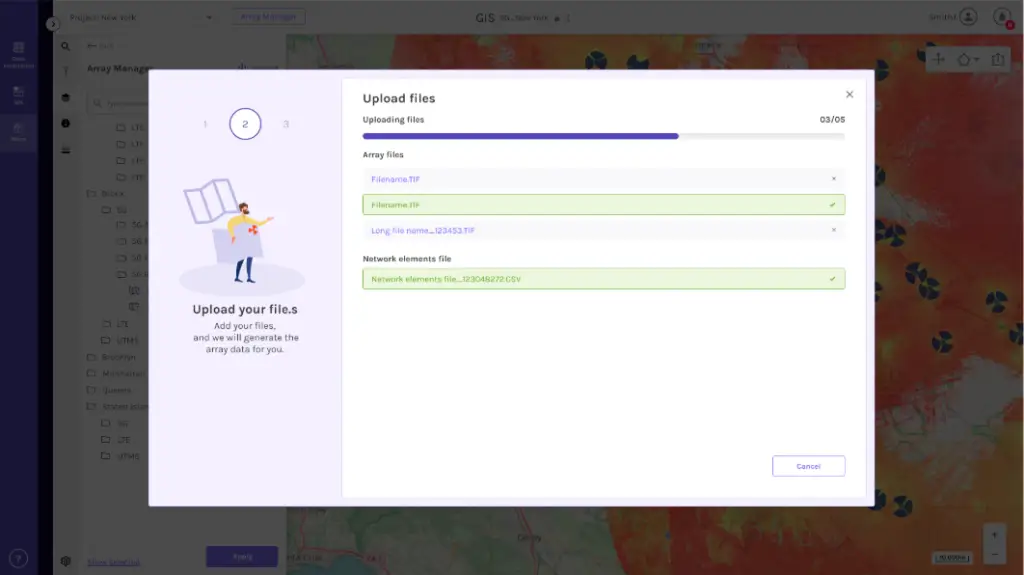The image size is (1024, 575).
Task: Select the uploaded Network elements CSV file row
Action: [x=603, y=279]
